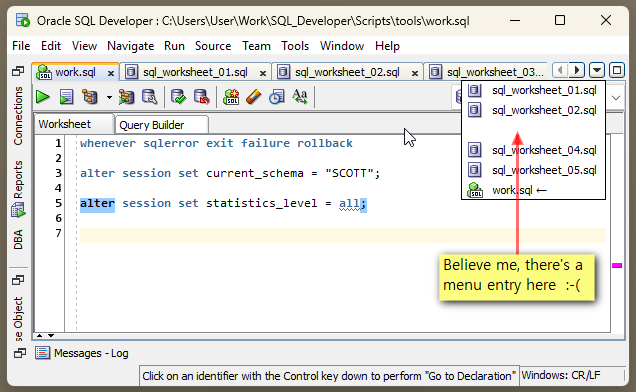Click the Reports panel icon in sidebar
The width and height of the screenshot is (636, 392).
(18, 210)
